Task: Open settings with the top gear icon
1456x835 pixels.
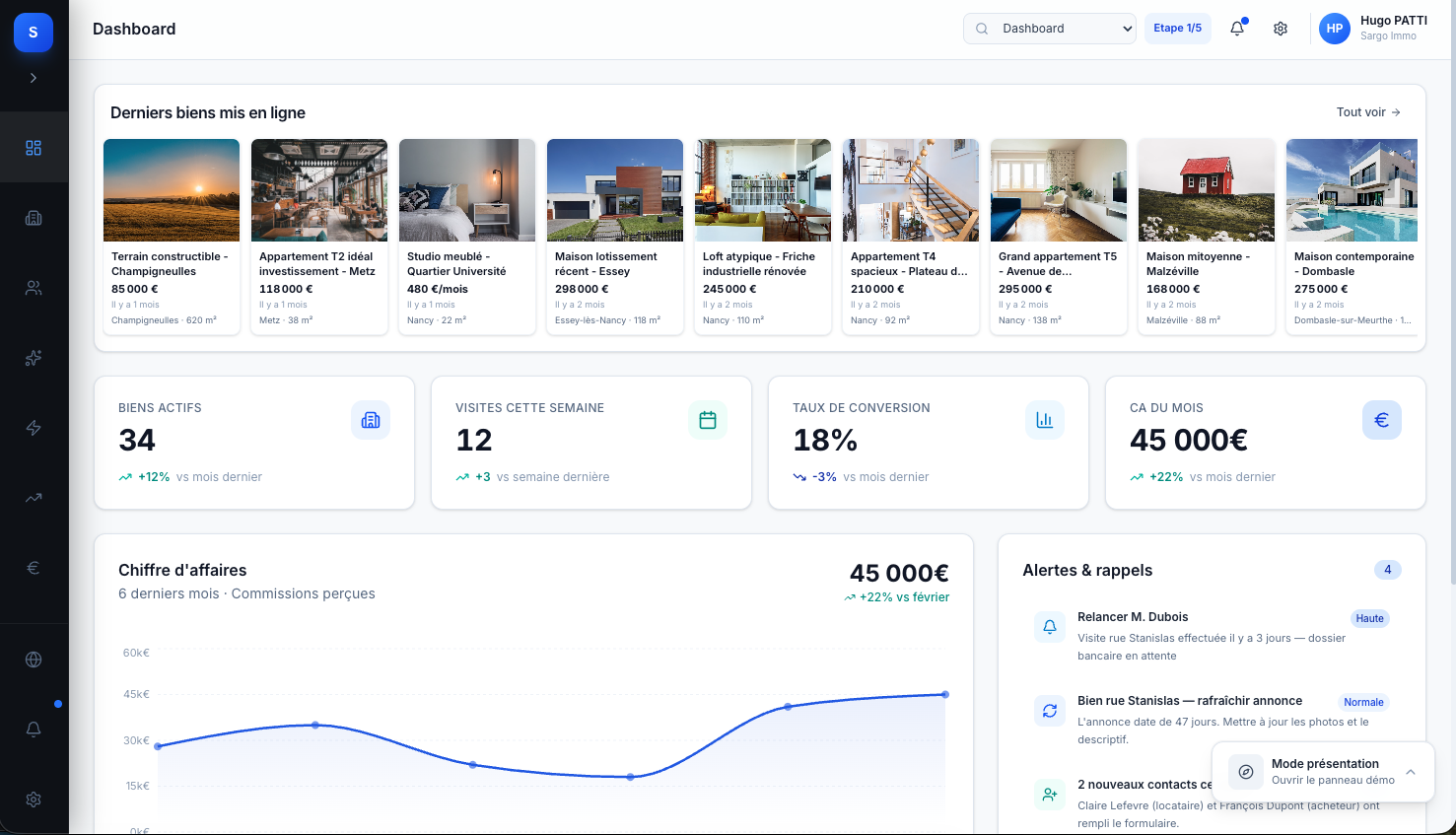Action: pos(1280,29)
